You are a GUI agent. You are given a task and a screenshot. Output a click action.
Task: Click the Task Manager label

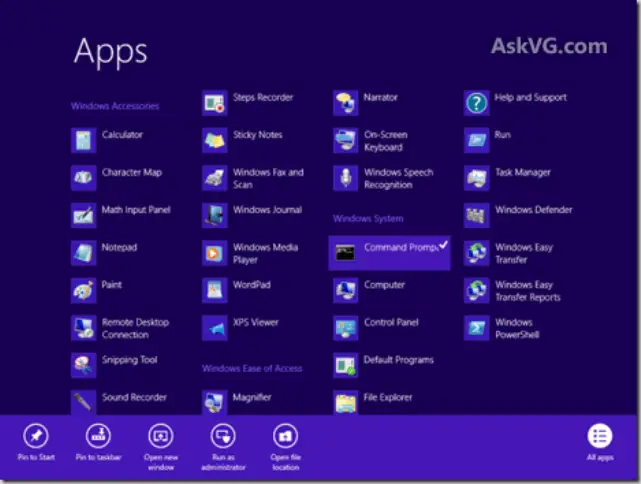[x=523, y=173]
